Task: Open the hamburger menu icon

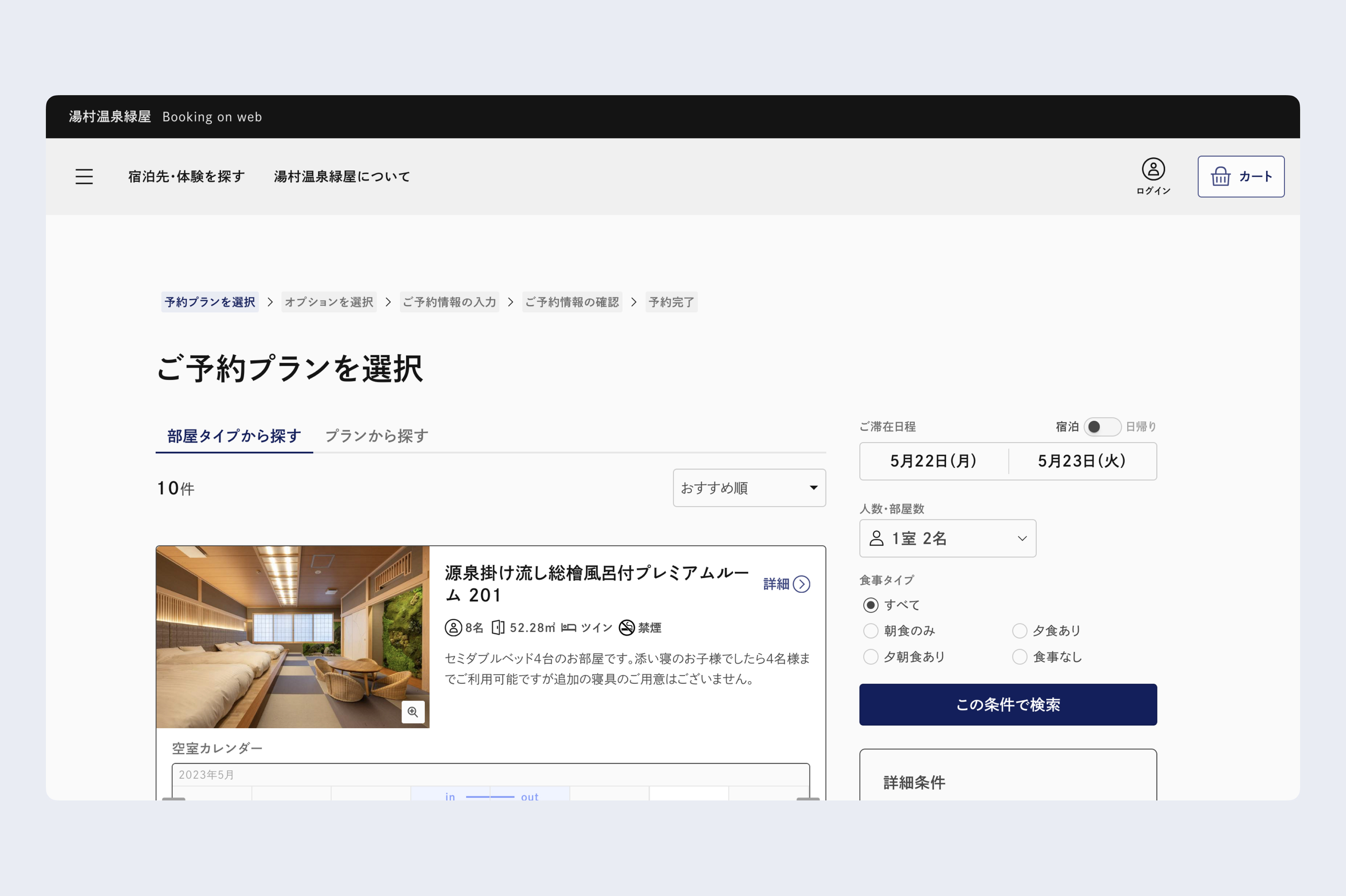Action: click(84, 177)
